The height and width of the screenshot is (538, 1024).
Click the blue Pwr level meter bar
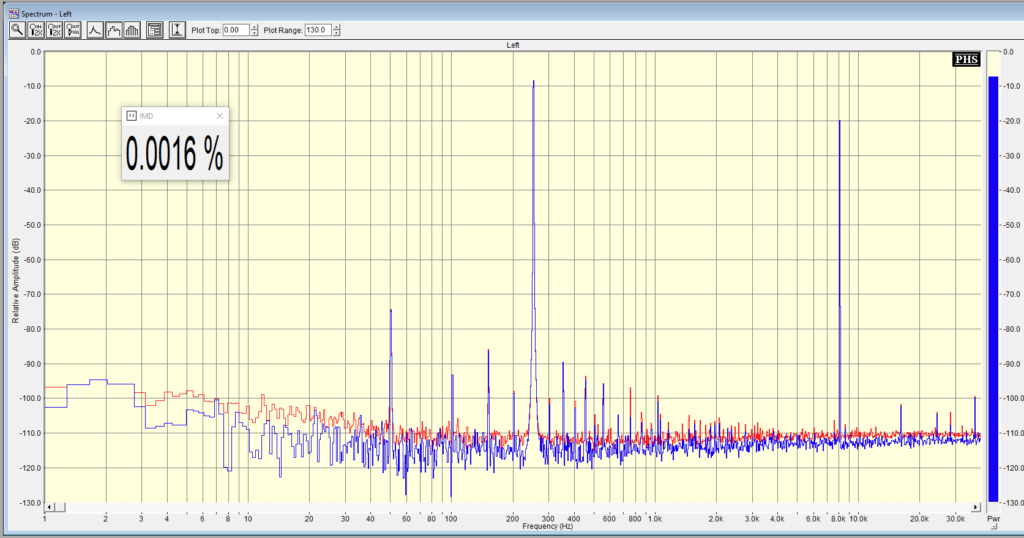993,288
